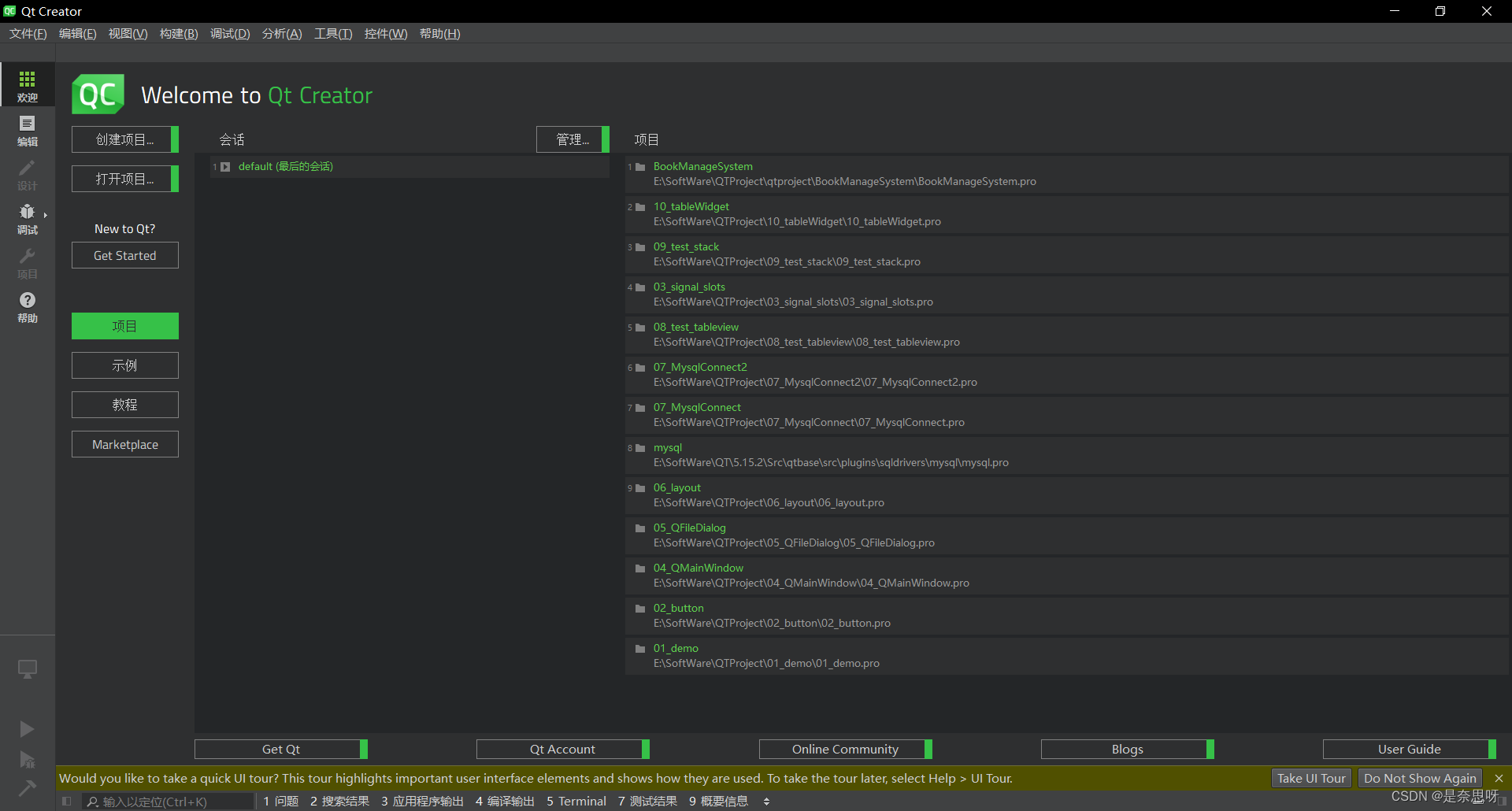This screenshot has width=1512, height=811.
Task: Click the Start Debugging run icon
Action: click(27, 759)
